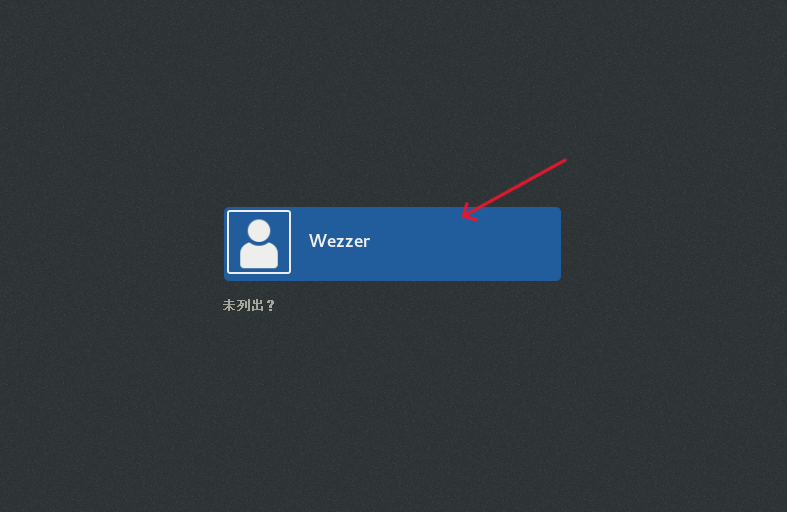Click the question mark in 未列出?
Image resolution: width=787 pixels, height=512 pixels.
tap(271, 305)
